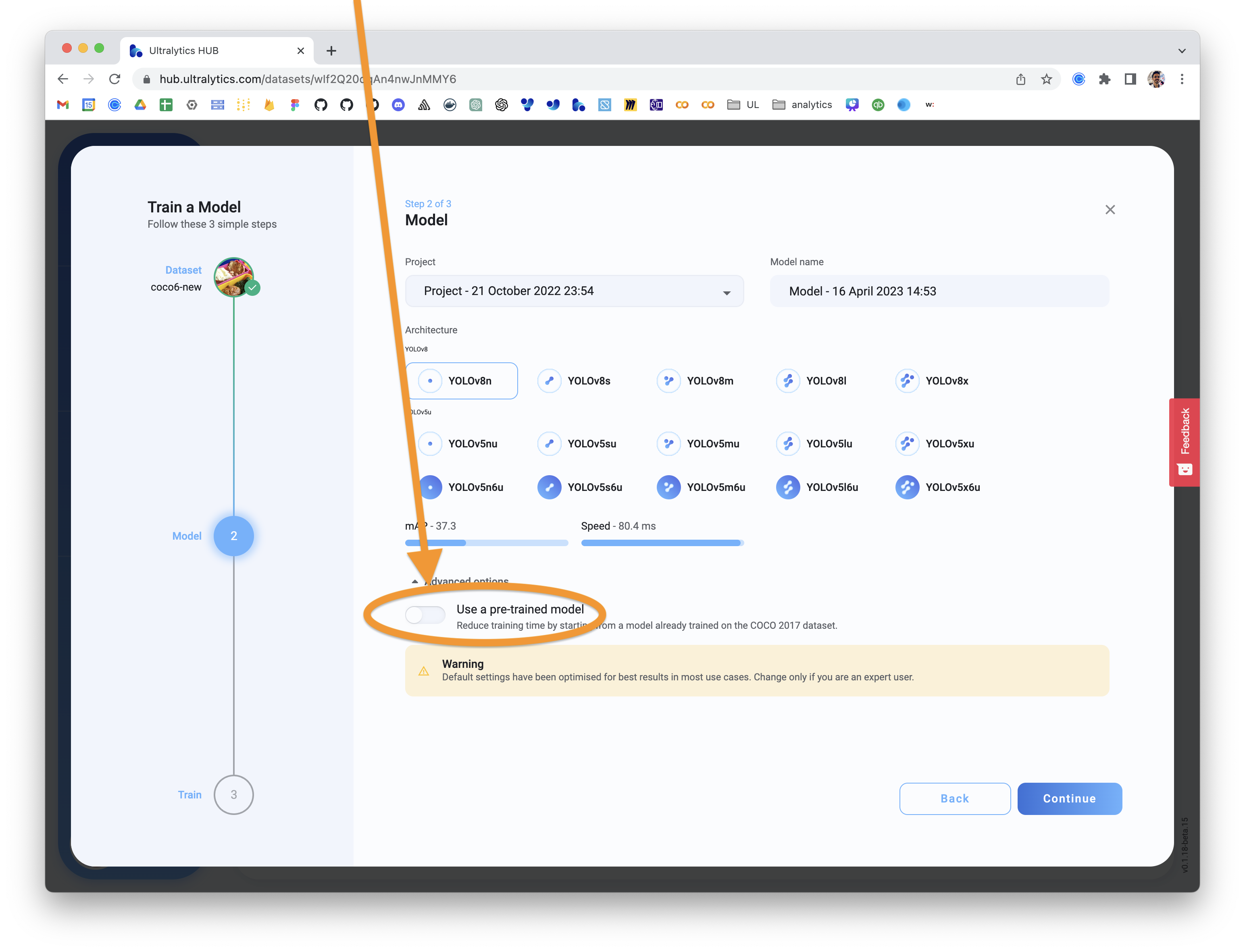Click the Gmail bookmark icon
Viewport: 1245px width, 952px height.
(x=63, y=105)
